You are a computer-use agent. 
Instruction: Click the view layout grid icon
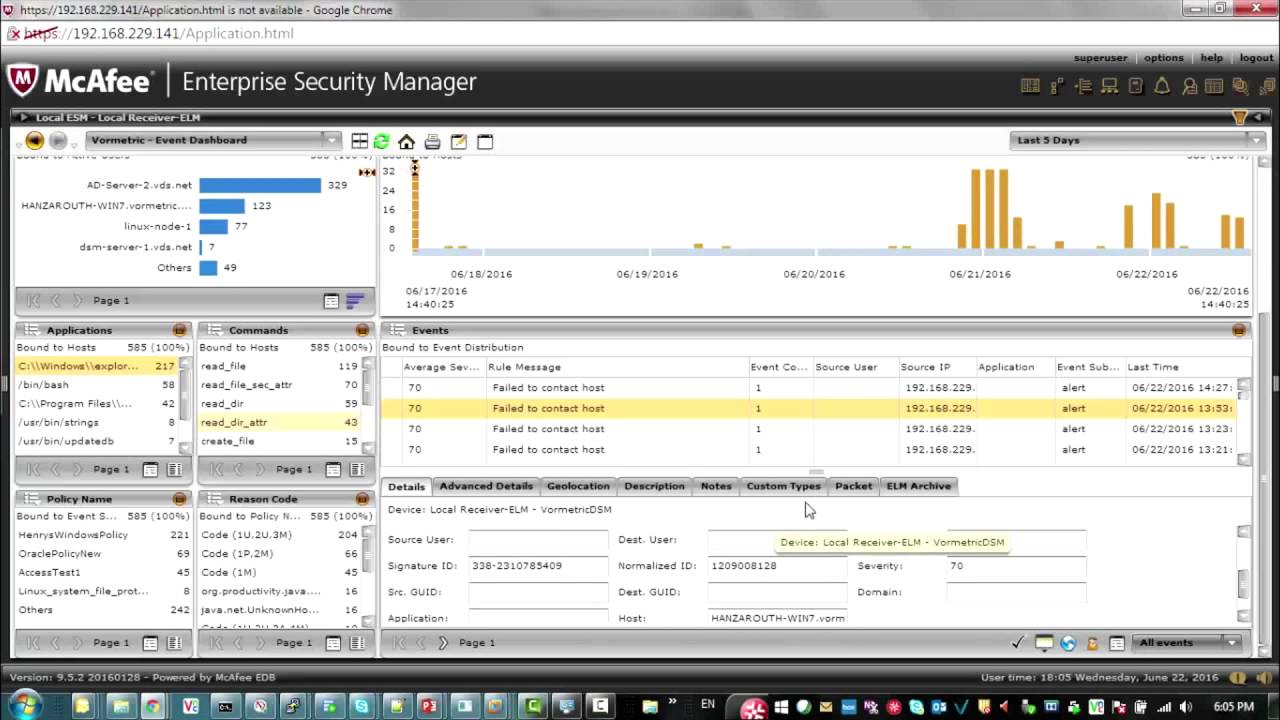[359, 141]
